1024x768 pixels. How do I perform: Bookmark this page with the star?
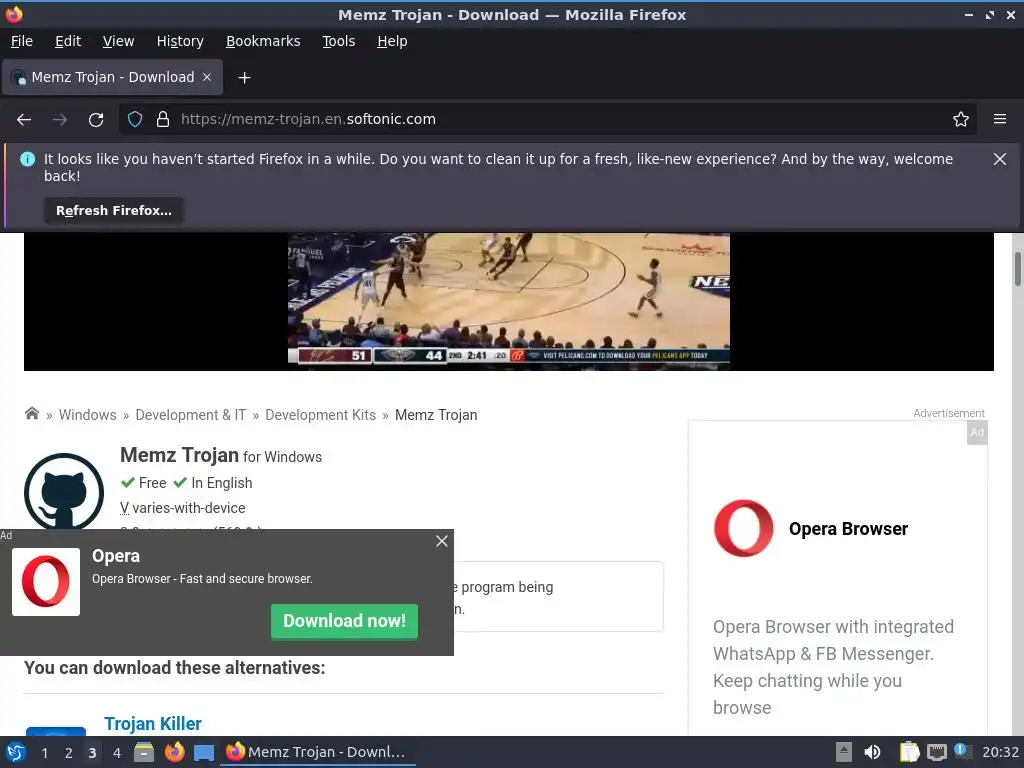click(x=961, y=119)
